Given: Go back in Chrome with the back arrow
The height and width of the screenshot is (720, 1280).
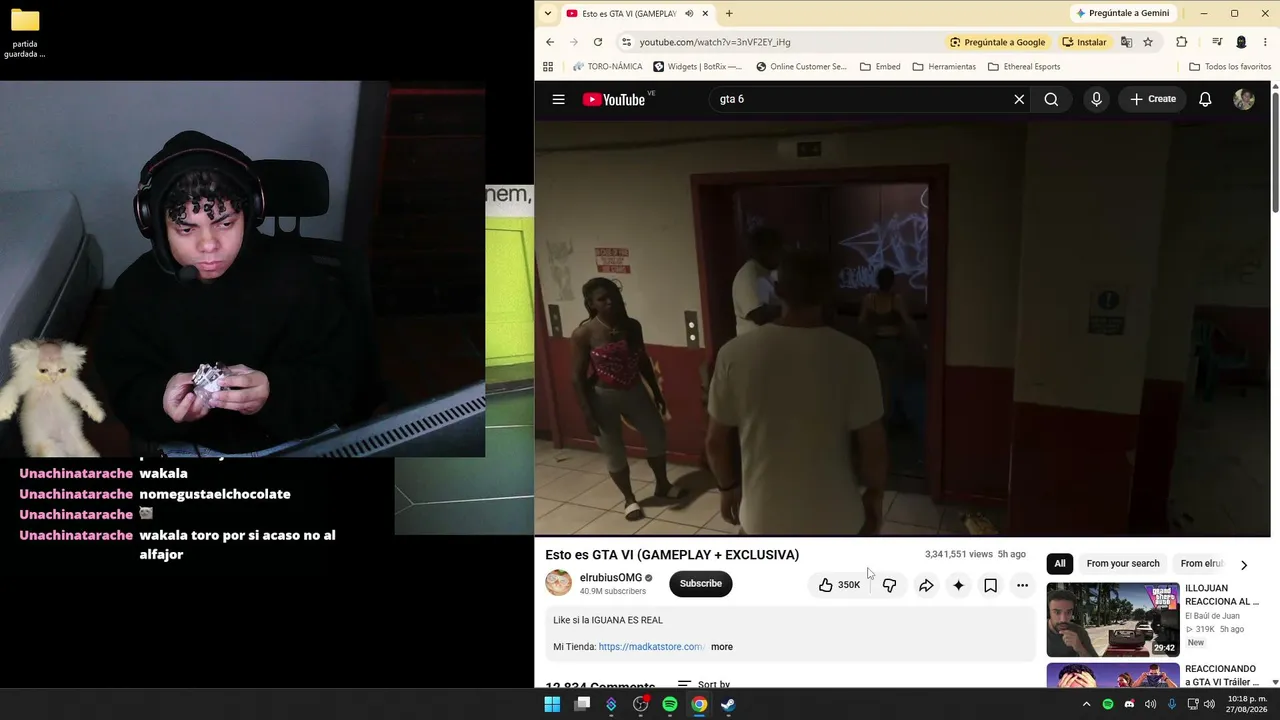Looking at the screenshot, I should (x=550, y=42).
